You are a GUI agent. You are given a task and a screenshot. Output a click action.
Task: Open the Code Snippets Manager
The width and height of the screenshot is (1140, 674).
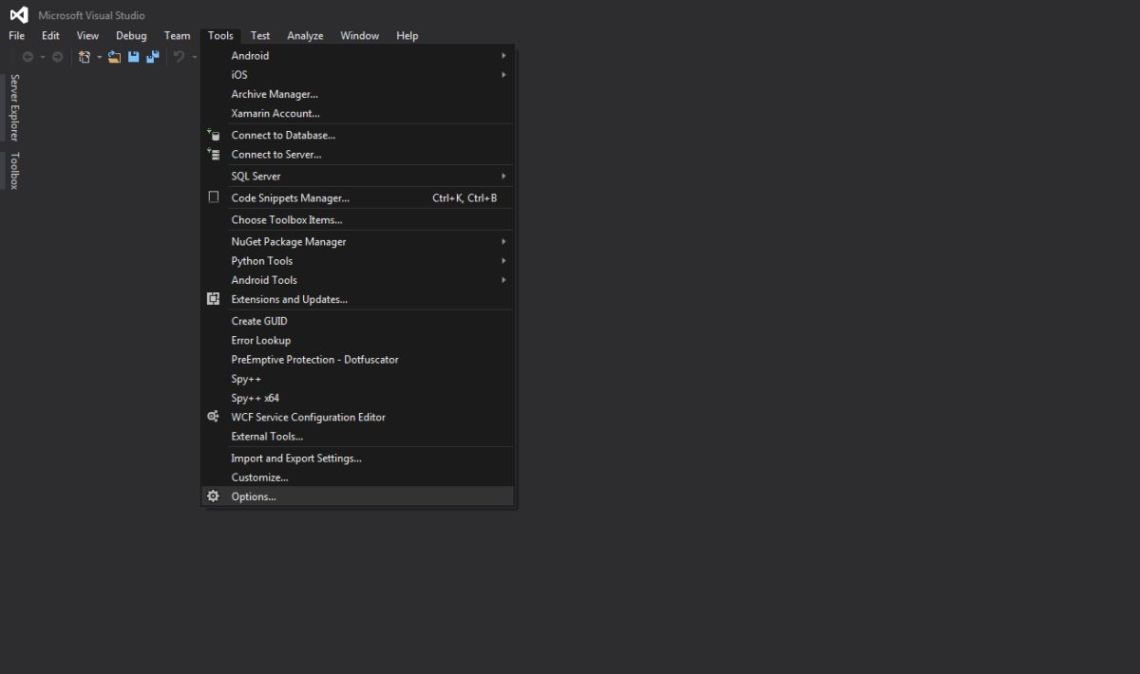[x=288, y=198]
